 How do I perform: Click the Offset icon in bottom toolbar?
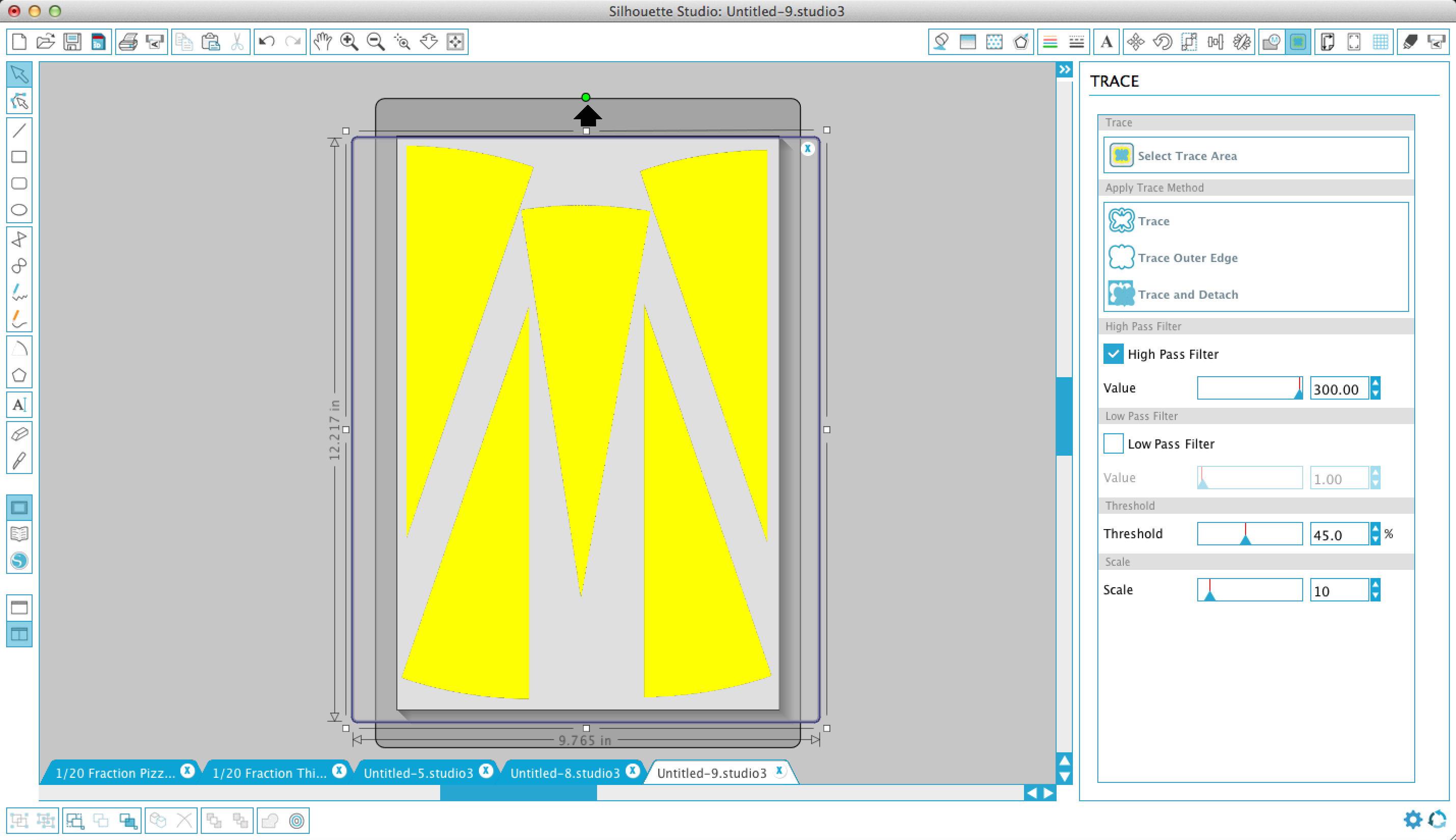[296, 821]
